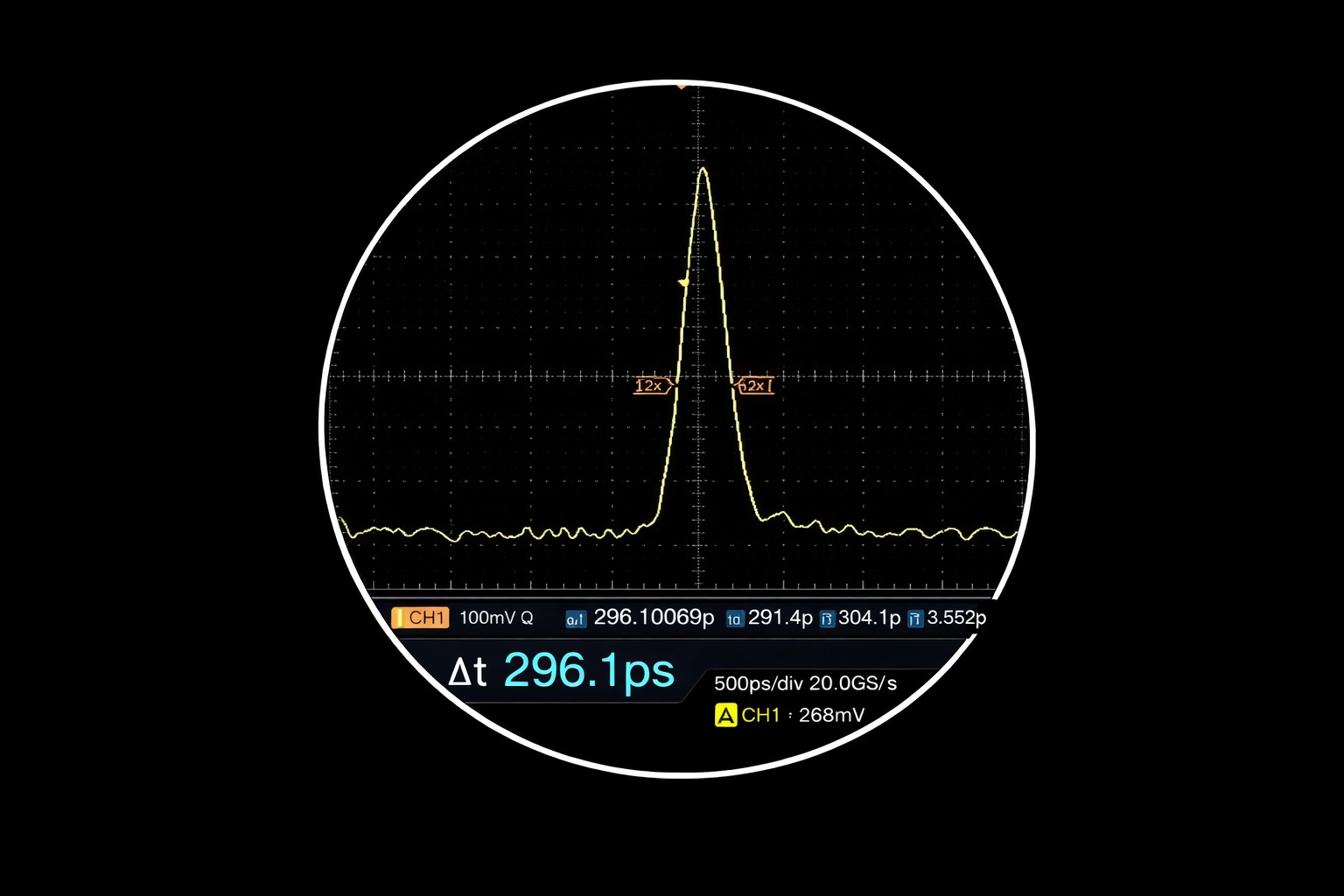The width and height of the screenshot is (1344, 896).
Task: Click the peak of the yellow waveform pulse
Action: 703,169
